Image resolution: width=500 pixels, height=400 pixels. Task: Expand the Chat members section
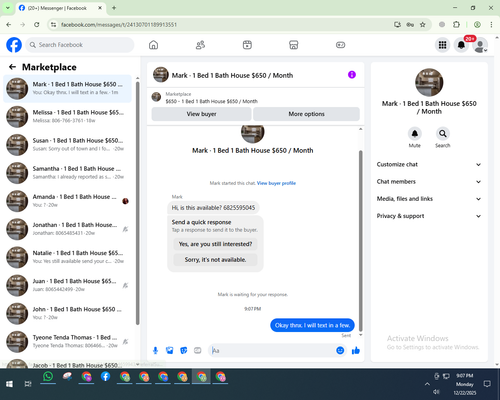(x=429, y=182)
